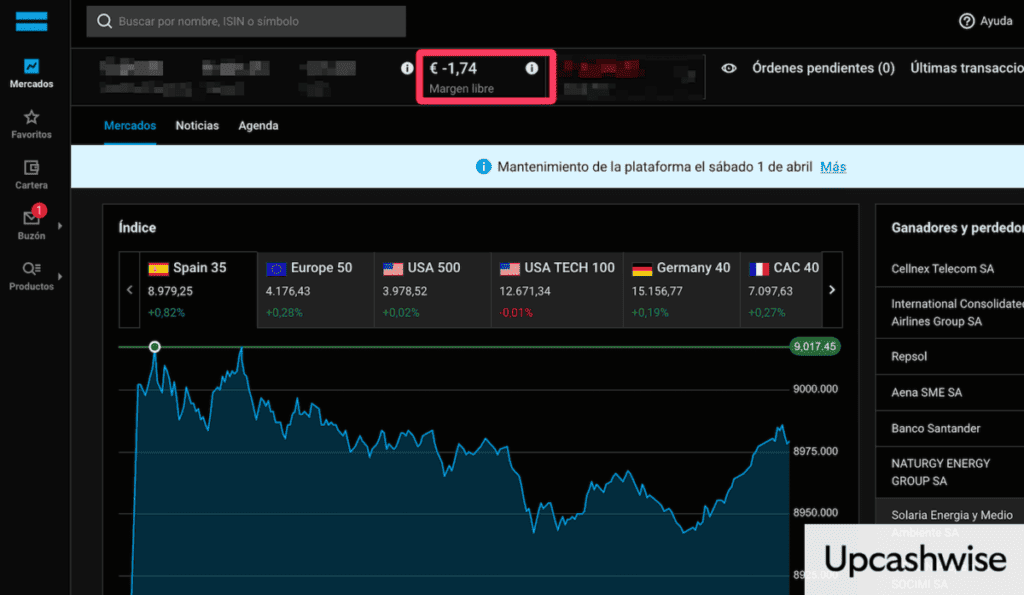This screenshot has height=595, width=1024.
Task: Expand the Buzón submenu arrow
Action: click(60, 226)
